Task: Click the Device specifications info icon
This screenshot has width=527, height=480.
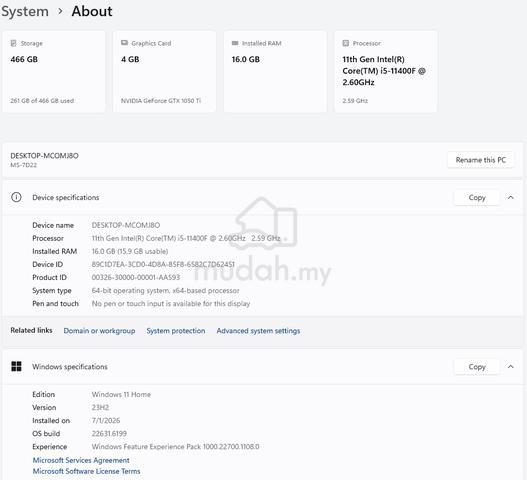Action: [x=16, y=197]
